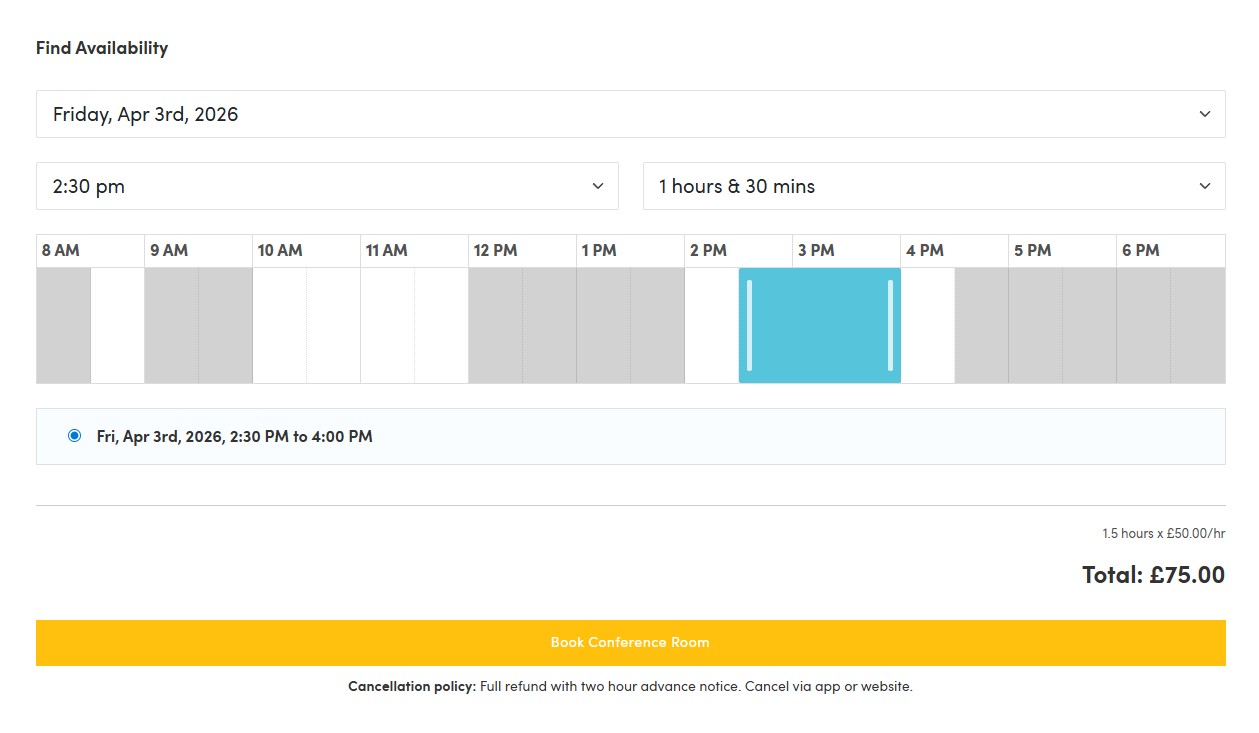Click the 6 PM column header
1259x733 pixels.
tap(1143, 250)
